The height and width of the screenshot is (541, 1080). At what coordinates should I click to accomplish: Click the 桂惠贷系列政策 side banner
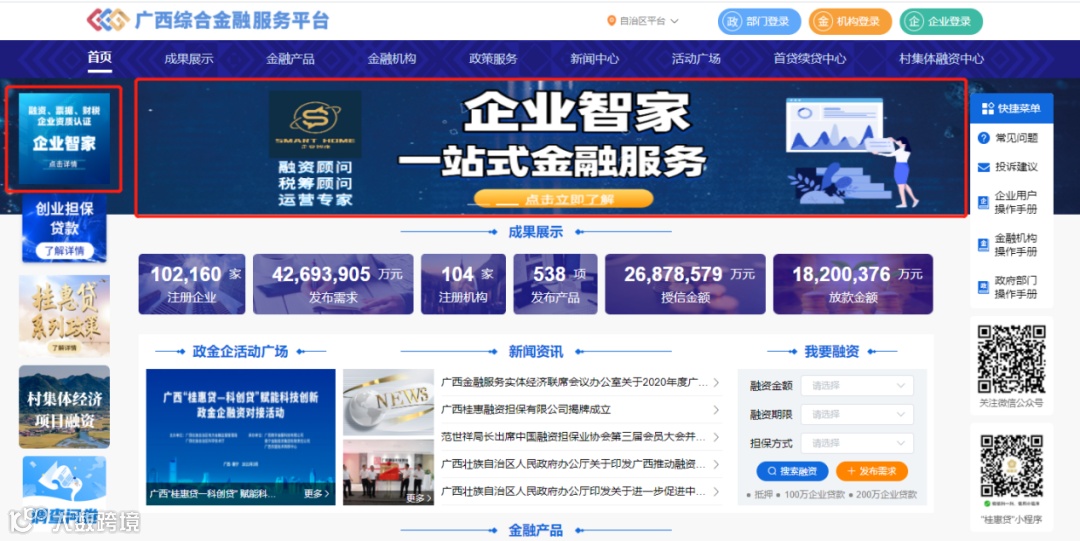(64, 315)
